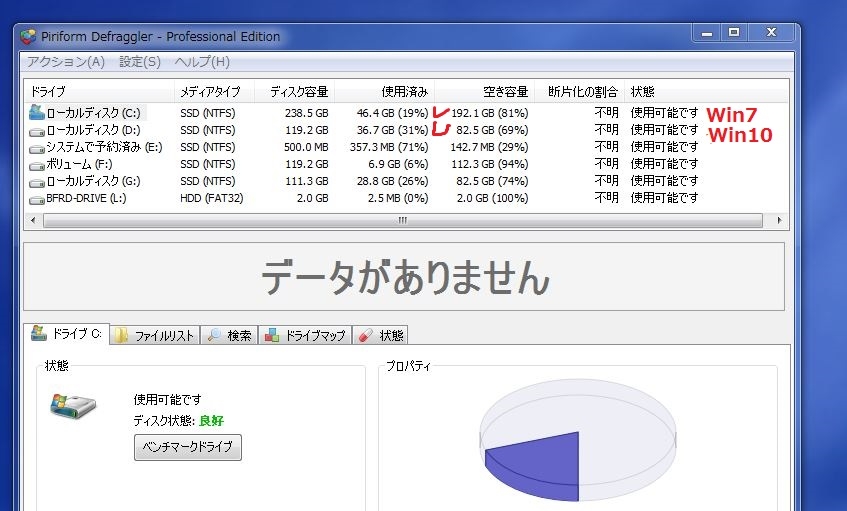Select the システムで予約済み (E:) row

(x=406, y=147)
